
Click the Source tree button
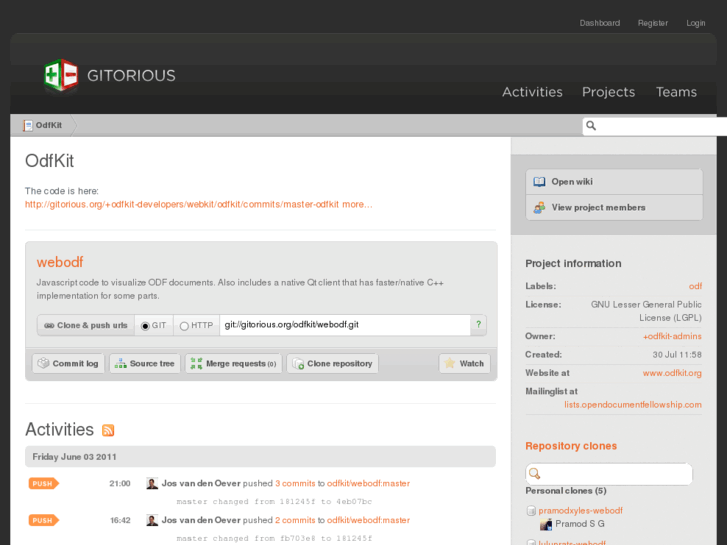pos(145,364)
